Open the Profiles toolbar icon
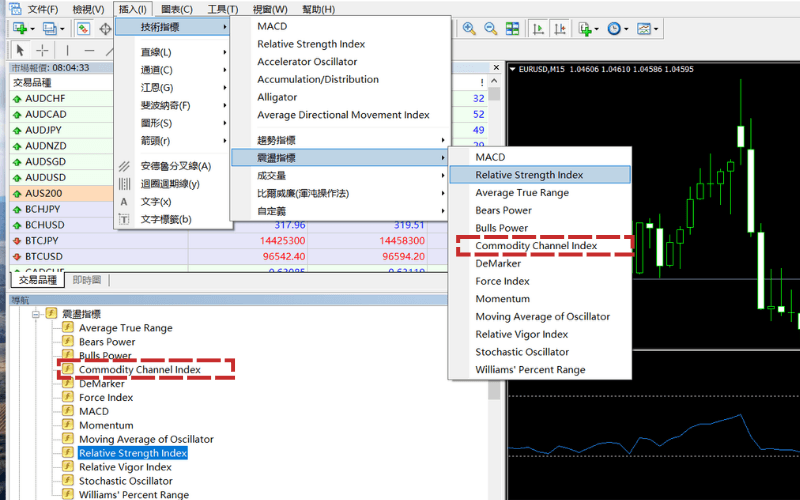The width and height of the screenshot is (800, 500). (50, 29)
